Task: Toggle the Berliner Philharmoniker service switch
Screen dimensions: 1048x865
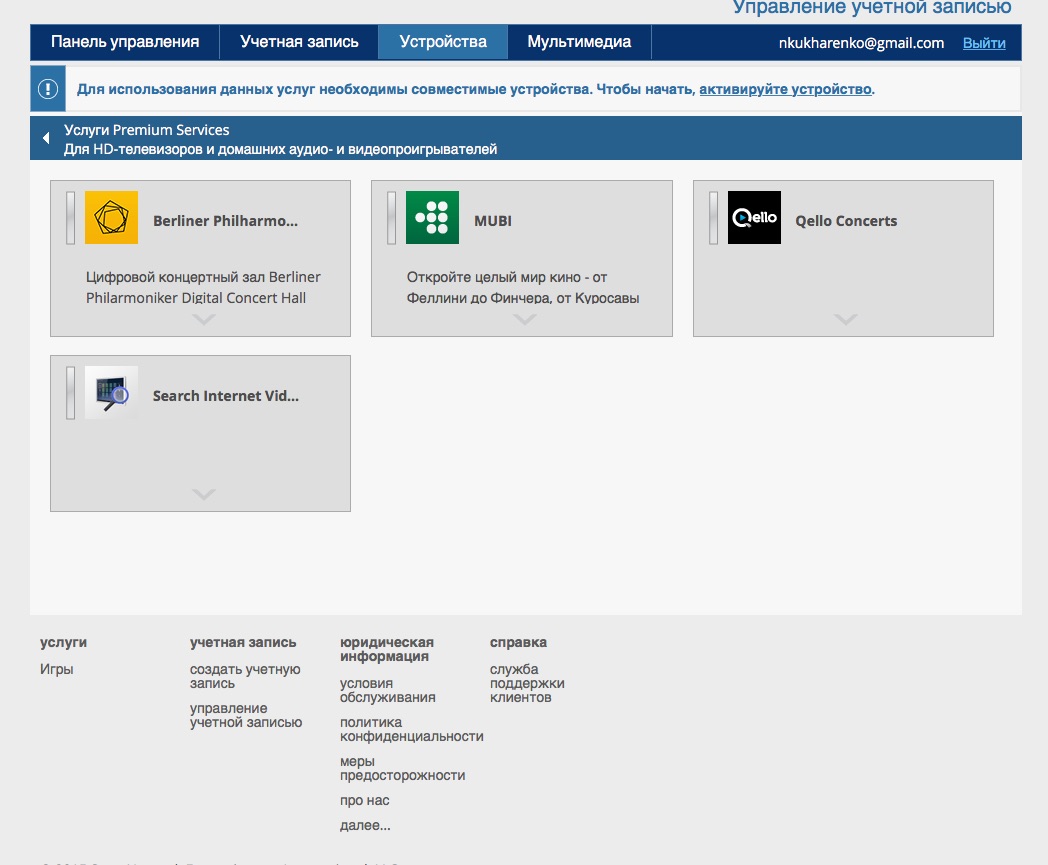Action: [x=70, y=218]
